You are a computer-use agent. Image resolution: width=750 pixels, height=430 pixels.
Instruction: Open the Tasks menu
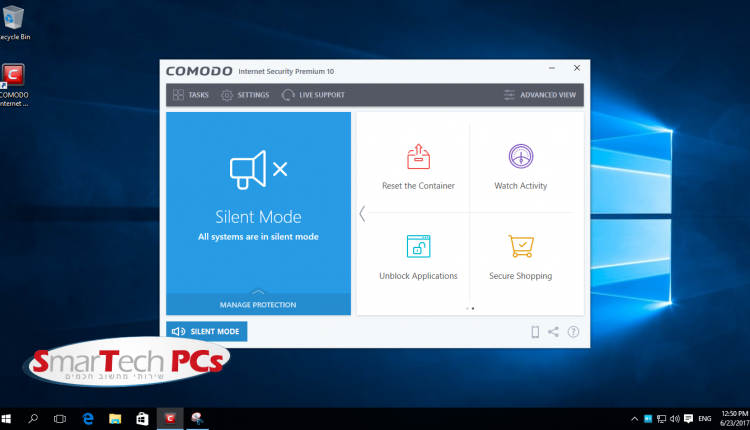[x=191, y=95]
